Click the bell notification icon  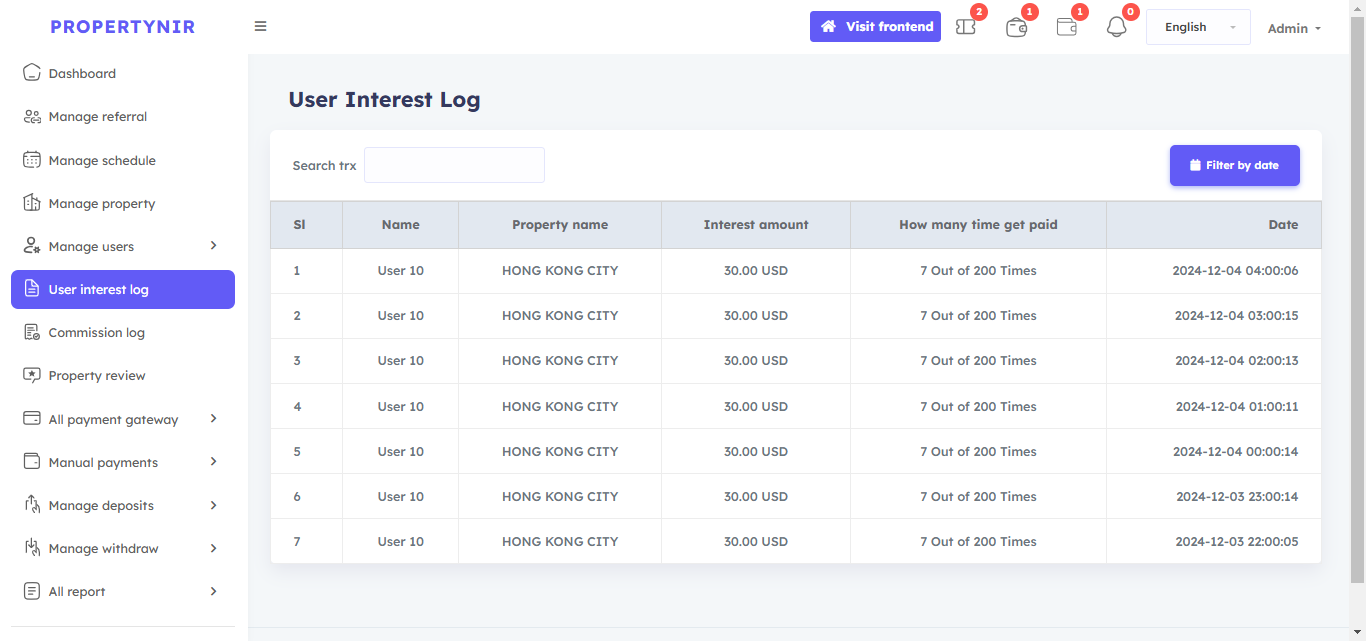tap(1116, 27)
